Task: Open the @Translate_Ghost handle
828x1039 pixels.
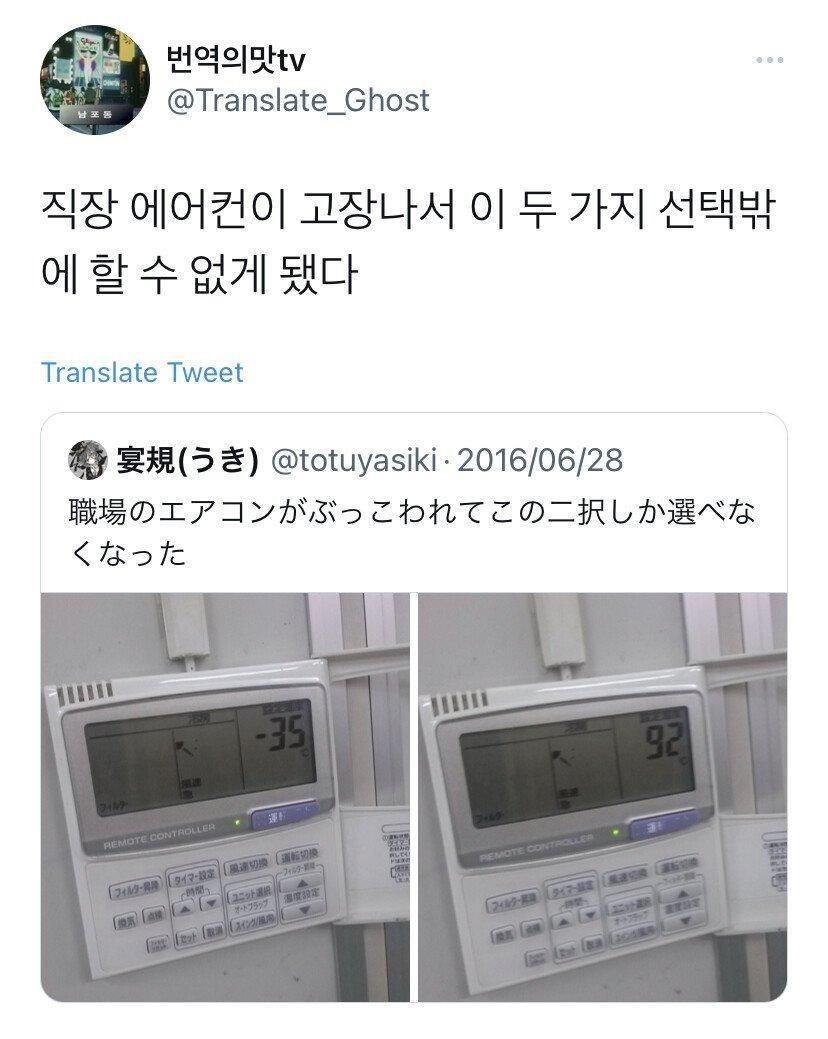Action: pos(298,100)
